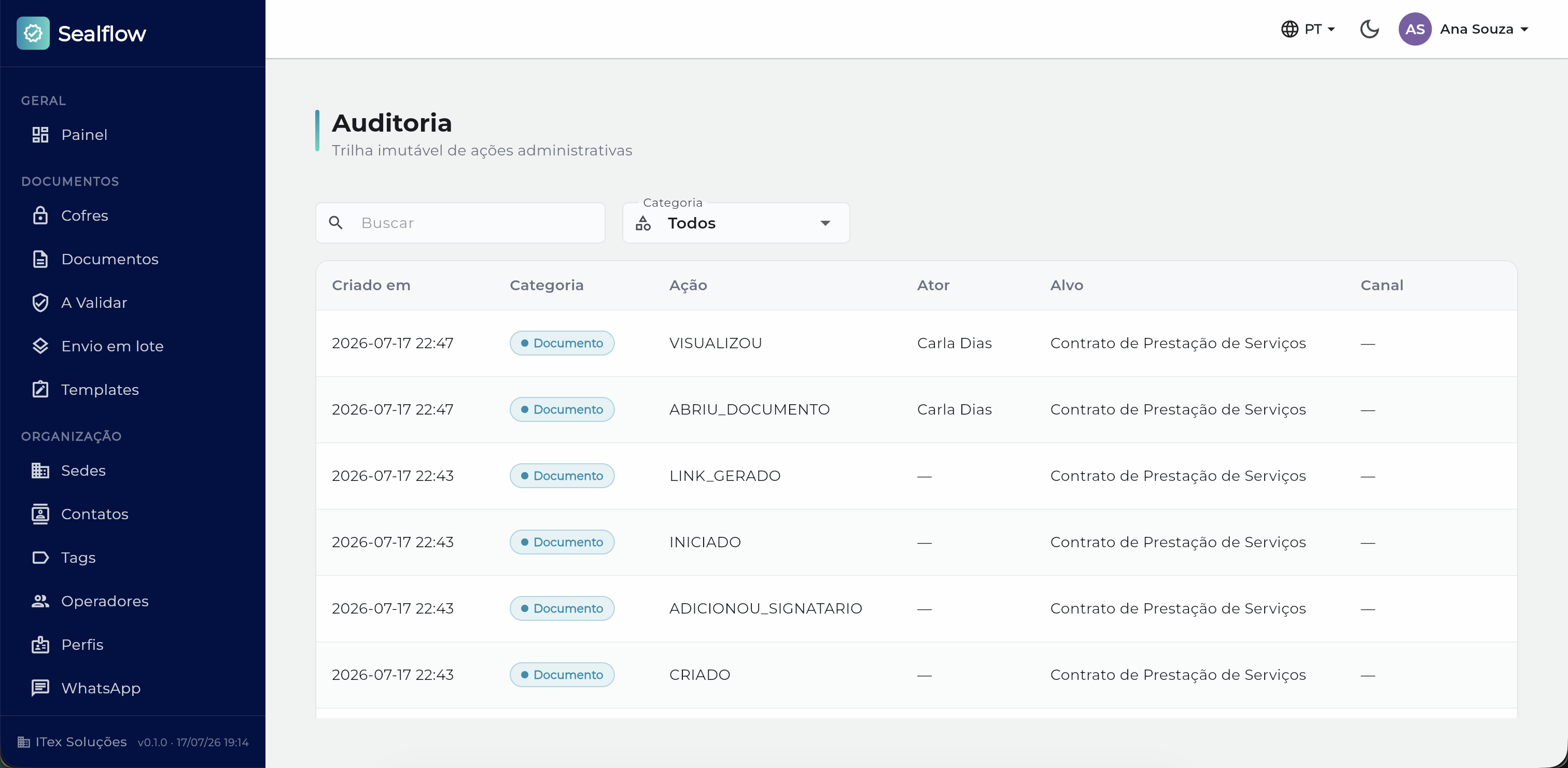Viewport: 1568px width, 768px height.
Task: Toggle dark mode with moon icon
Action: pyautogui.click(x=1369, y=29)
